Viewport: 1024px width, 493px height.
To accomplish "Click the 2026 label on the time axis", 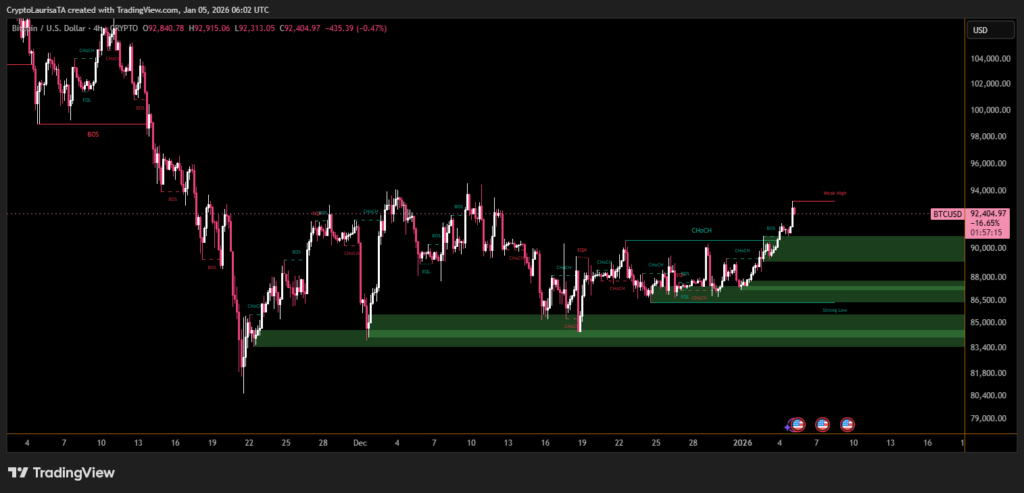I will tap(743, 441).
